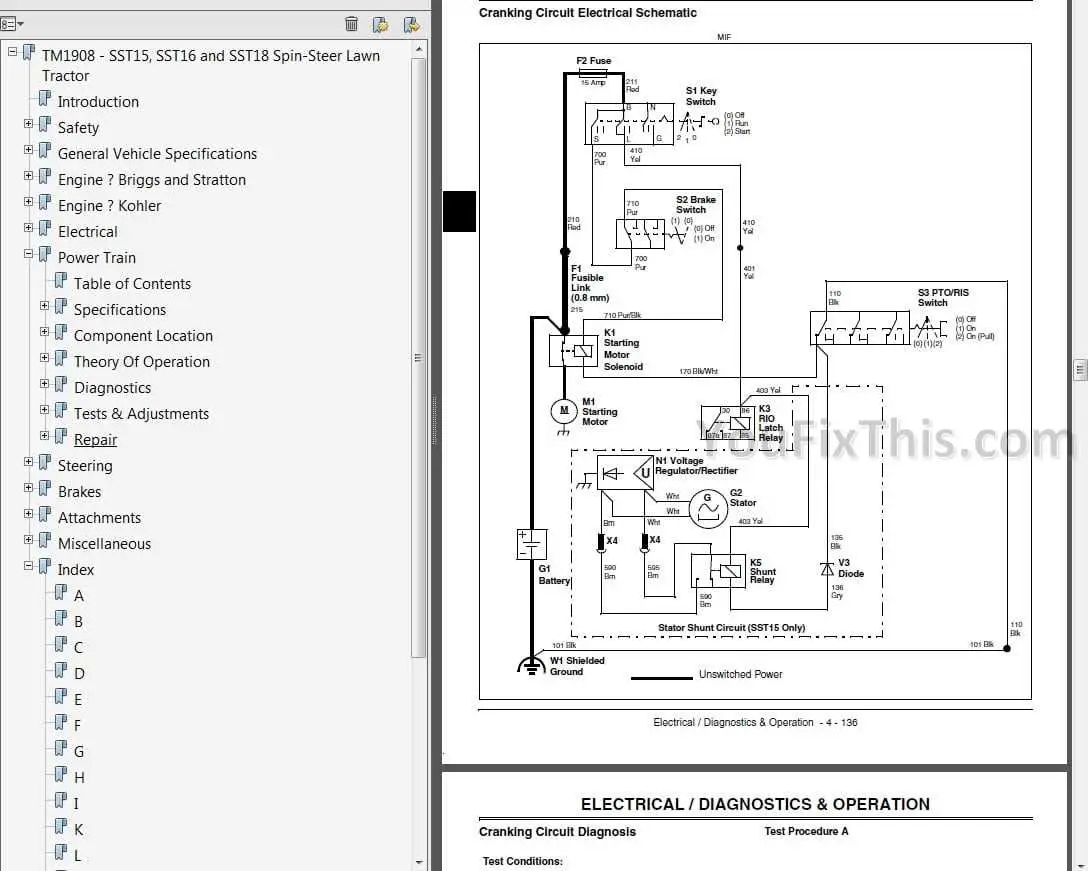1088x871 pixels.
Task: Expand the Electrical bookmark
Action: coord(28,228)
